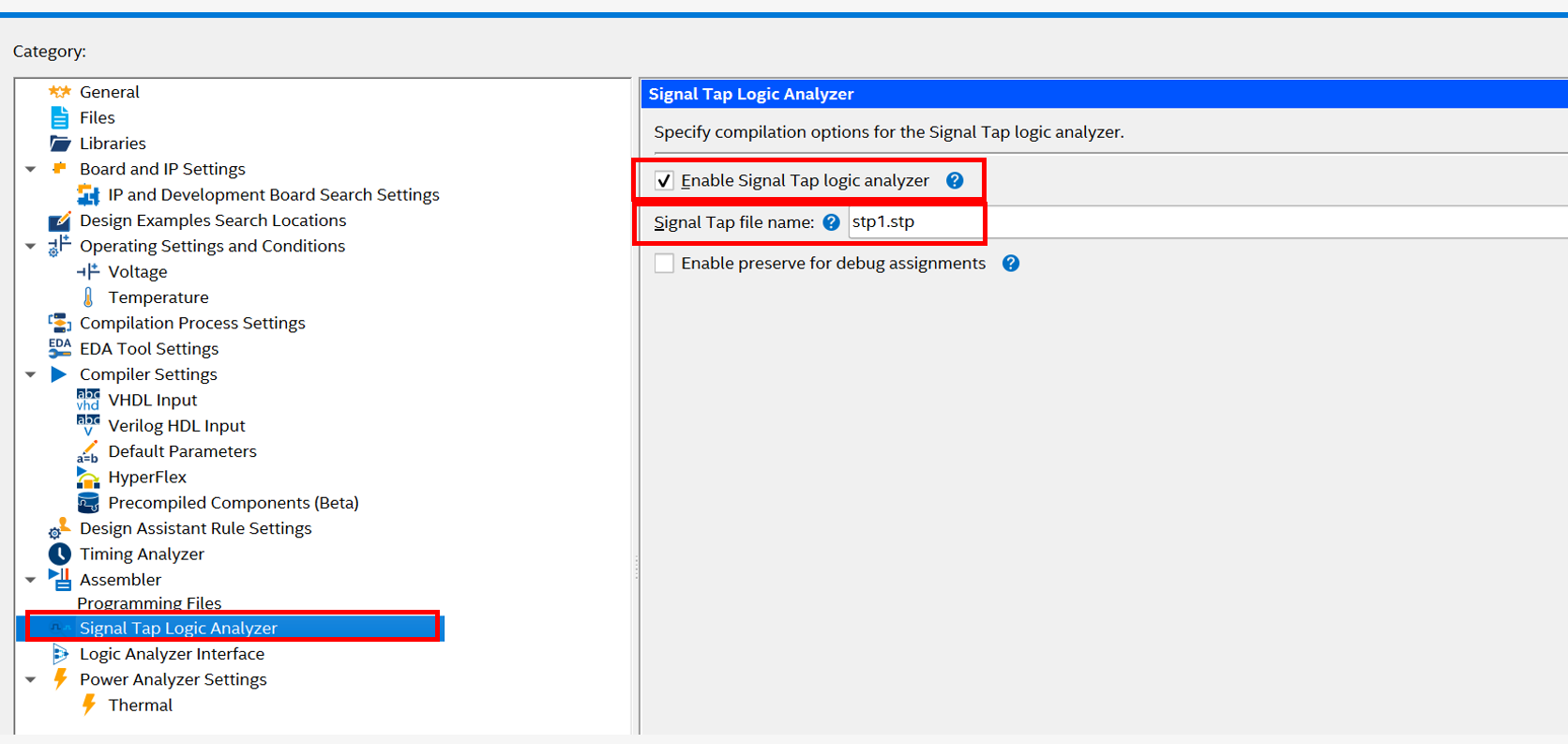1568x744 pixels.
Task: Uncheck Enable Signal Tap logic analyzer
Action: coord(664,181)
